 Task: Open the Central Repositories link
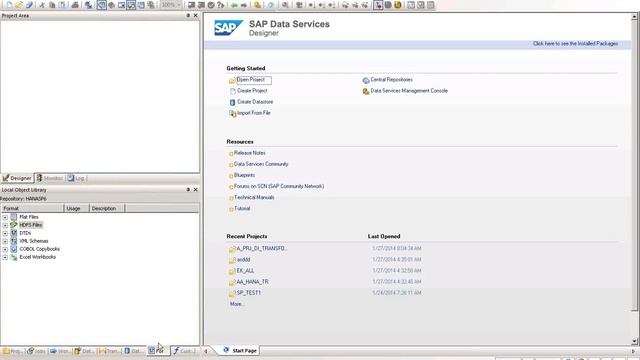[x=391, y=80]
